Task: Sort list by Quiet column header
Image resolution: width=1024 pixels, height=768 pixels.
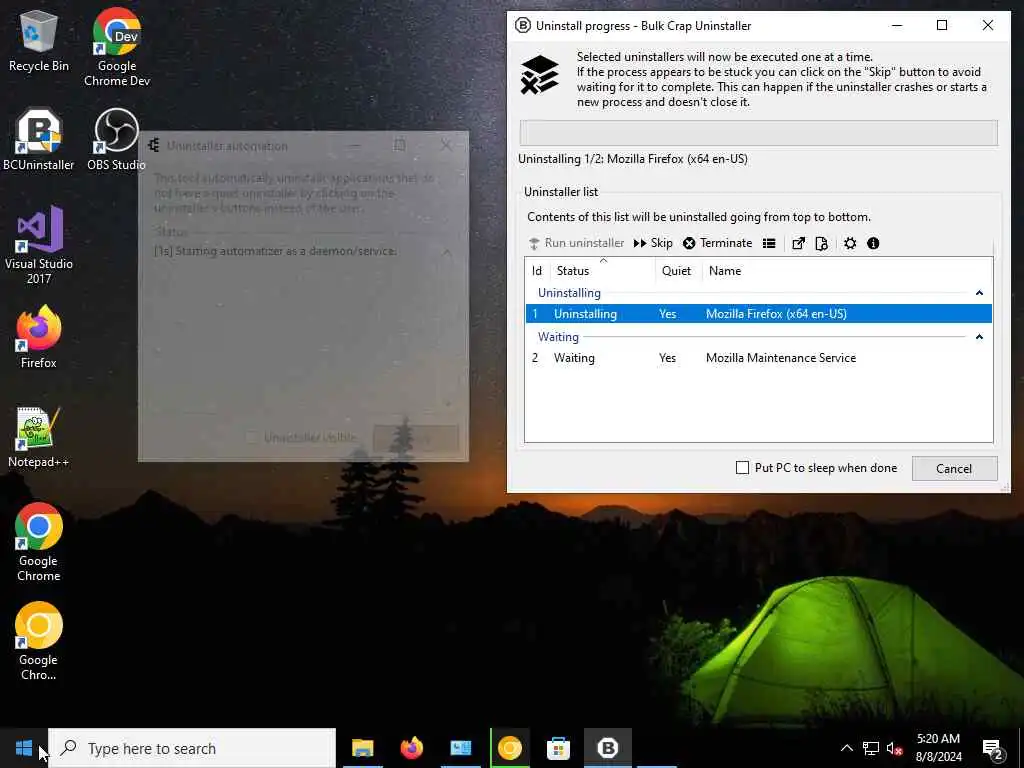Action: pyautogui.click(x=678, y=270)
